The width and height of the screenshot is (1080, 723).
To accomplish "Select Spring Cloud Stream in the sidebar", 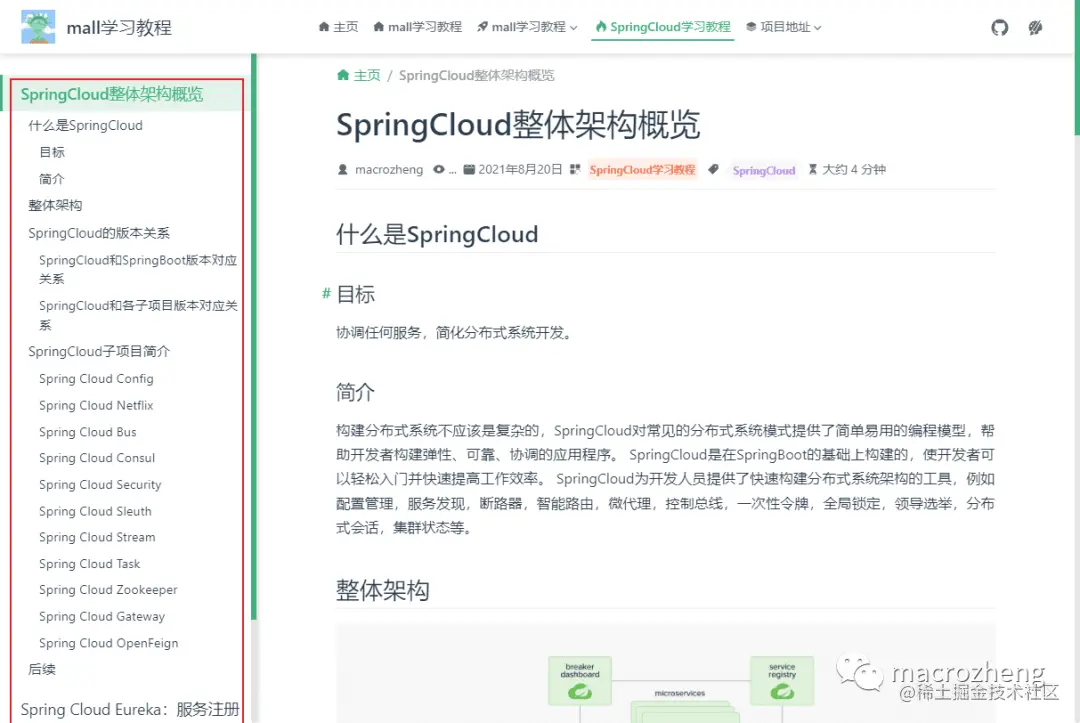I will (x=97, y=537).
